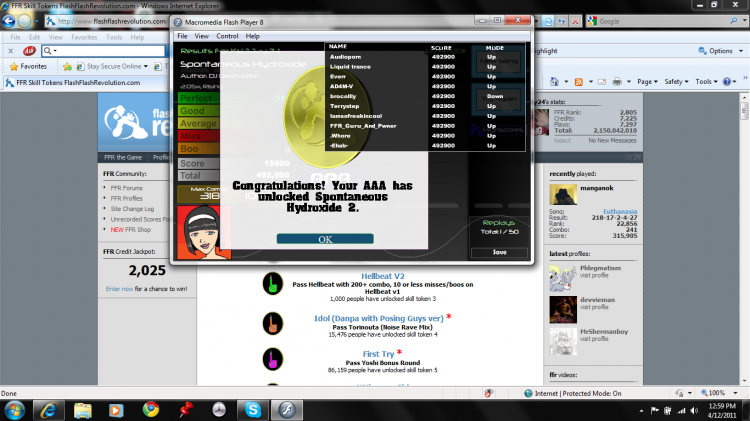Image resolution: width=750 pixels, height=421 pixels.
Task: Visit FFR Forums in the community sidebar
Action: 126,188
